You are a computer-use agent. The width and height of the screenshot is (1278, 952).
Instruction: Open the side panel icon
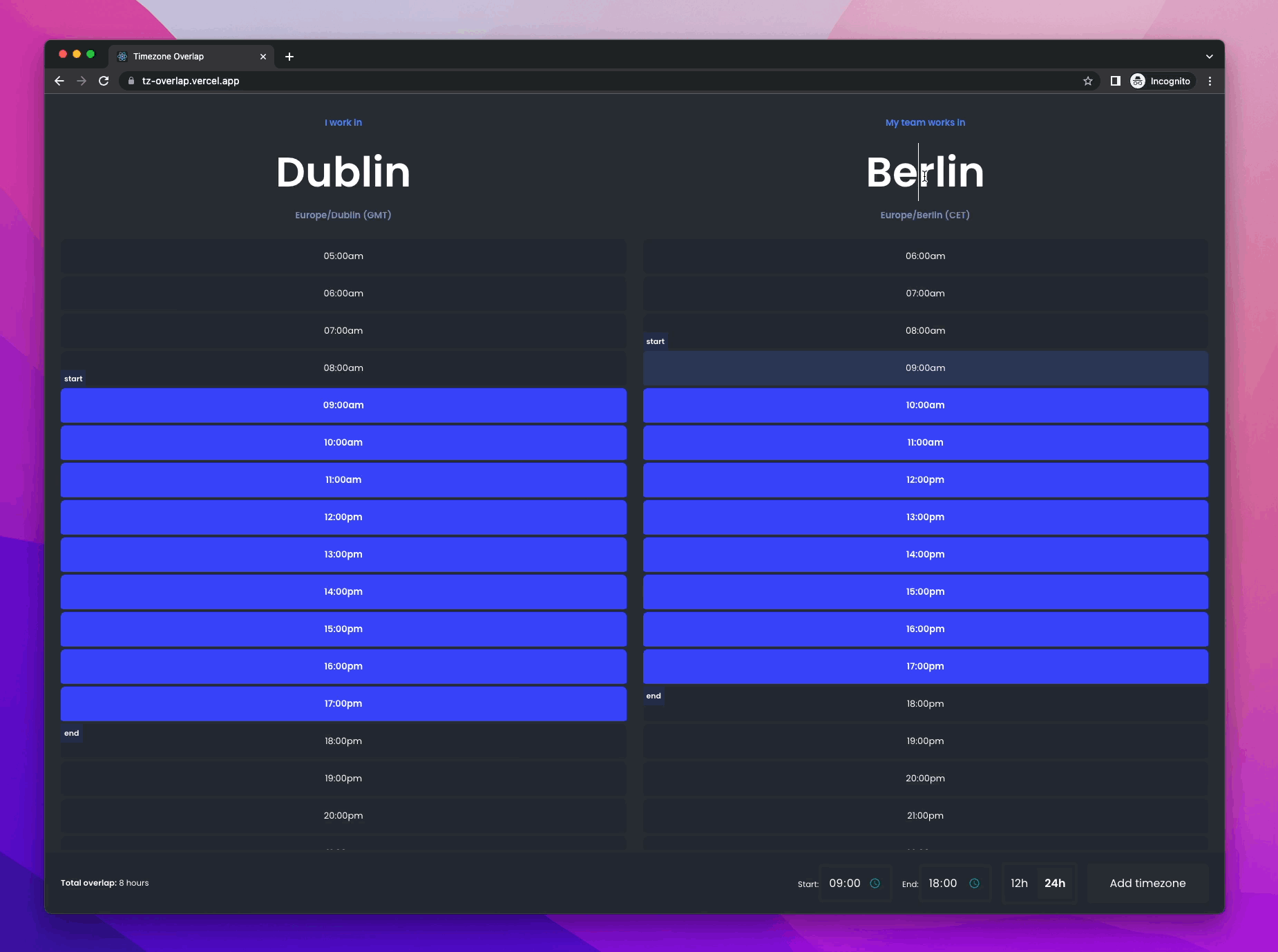pyautogui.click(x=1115, y=81)
